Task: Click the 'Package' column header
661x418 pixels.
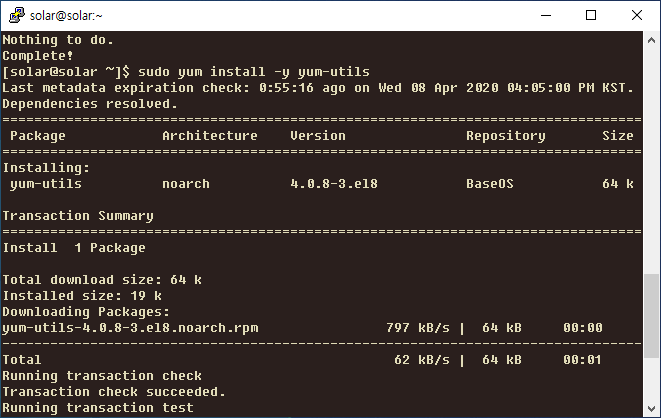Action: click(x=38, y=136)
